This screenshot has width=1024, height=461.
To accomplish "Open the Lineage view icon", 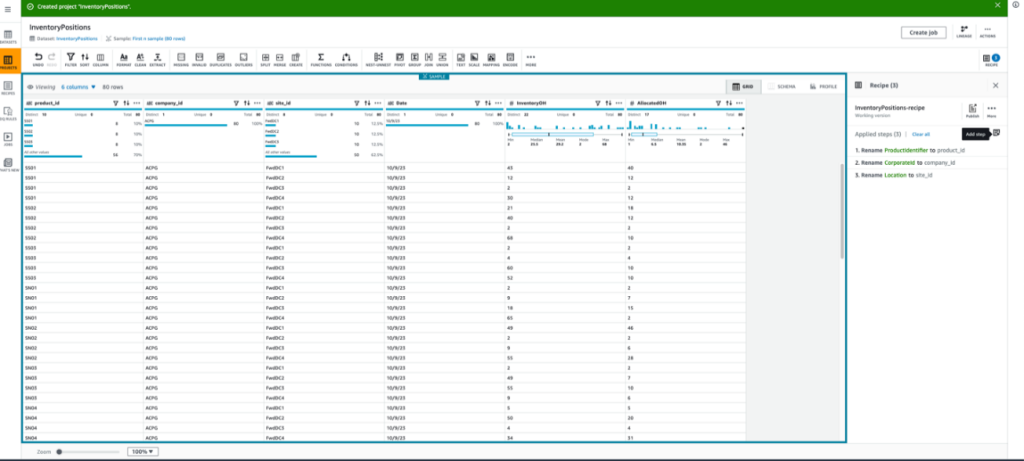I will tap(964, 32).
